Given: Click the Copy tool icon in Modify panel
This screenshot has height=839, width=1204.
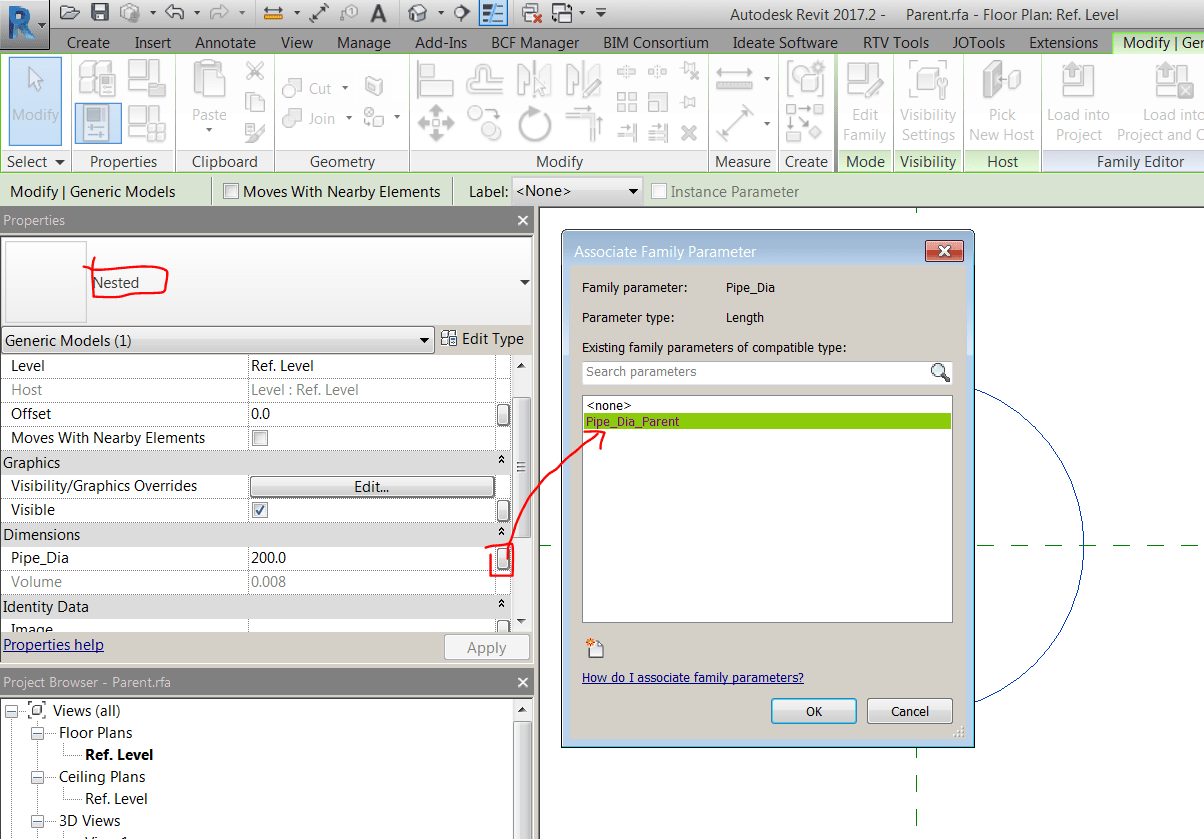Looking at the screenshot, I should pyautogui.click(x=484, y=124).
